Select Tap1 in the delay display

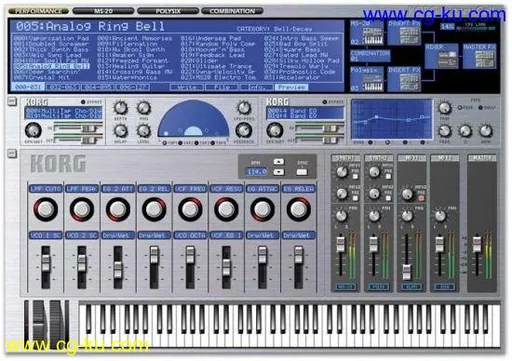click(x=165, y=143)
